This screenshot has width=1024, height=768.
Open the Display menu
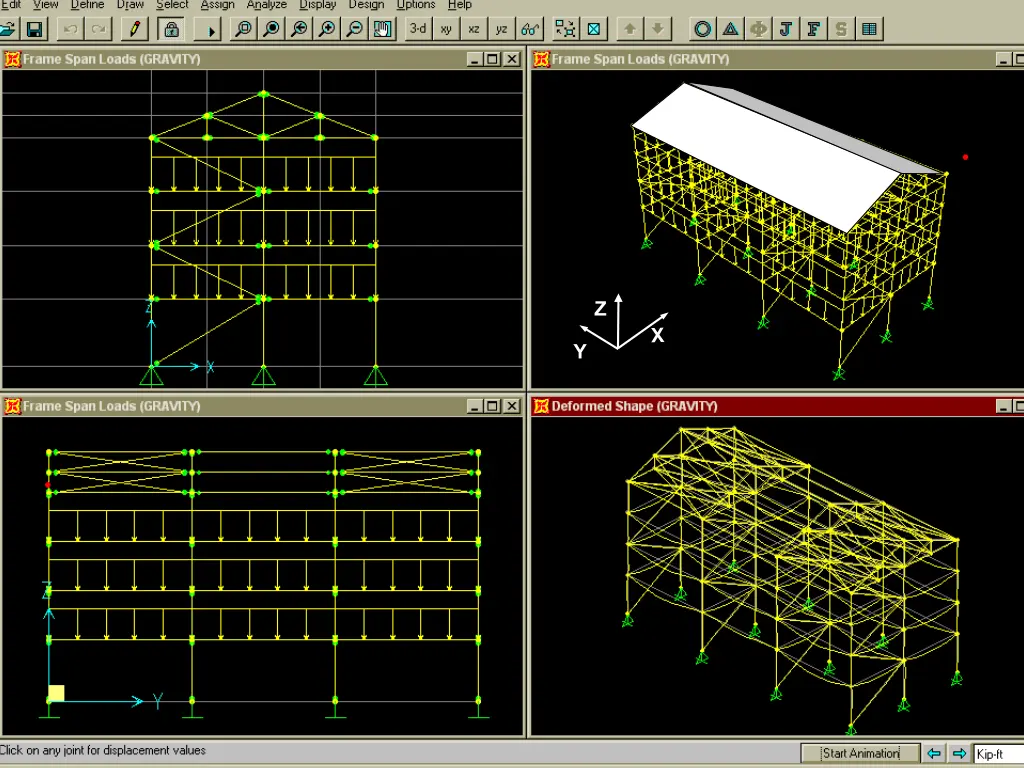click(318, 5)
